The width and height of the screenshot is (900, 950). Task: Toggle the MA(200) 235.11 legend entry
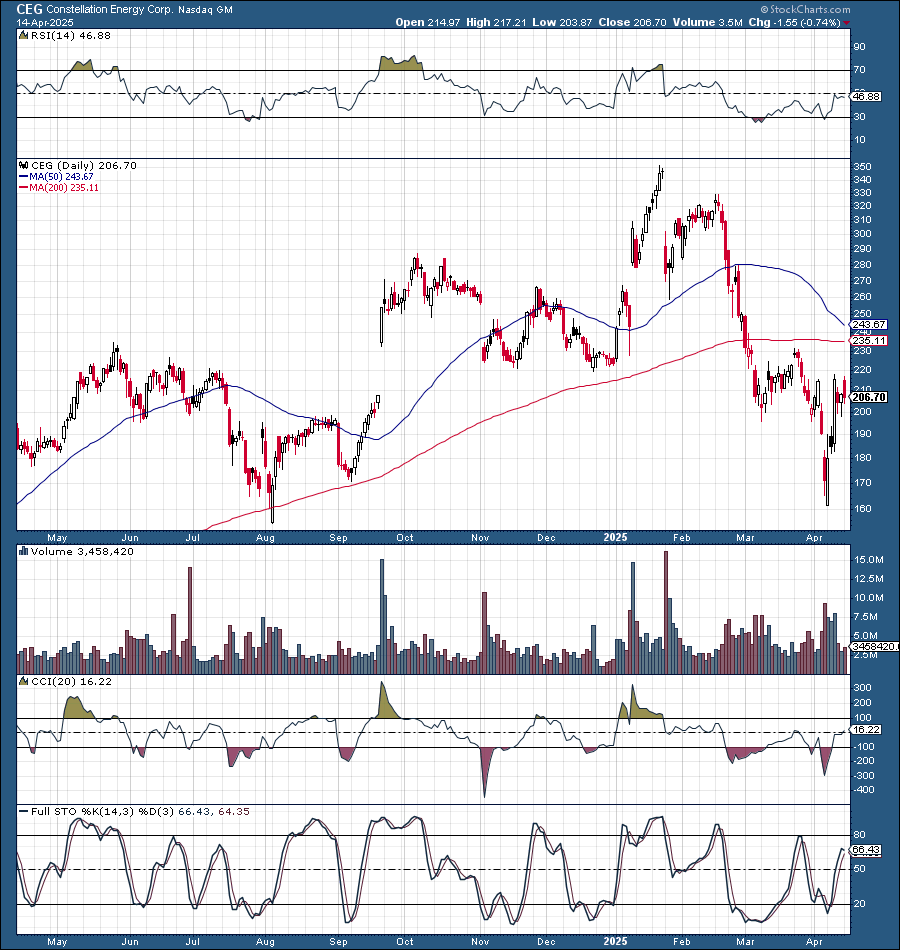tap(62, 187)
